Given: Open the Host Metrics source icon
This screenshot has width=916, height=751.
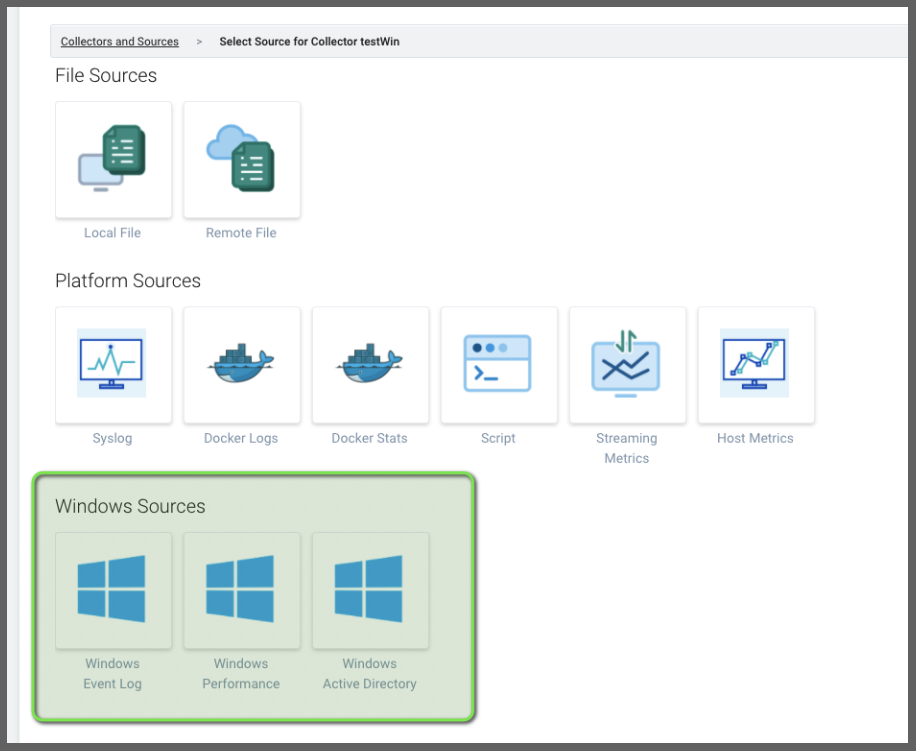Looking at the screenshot, I should click(756, 365).
